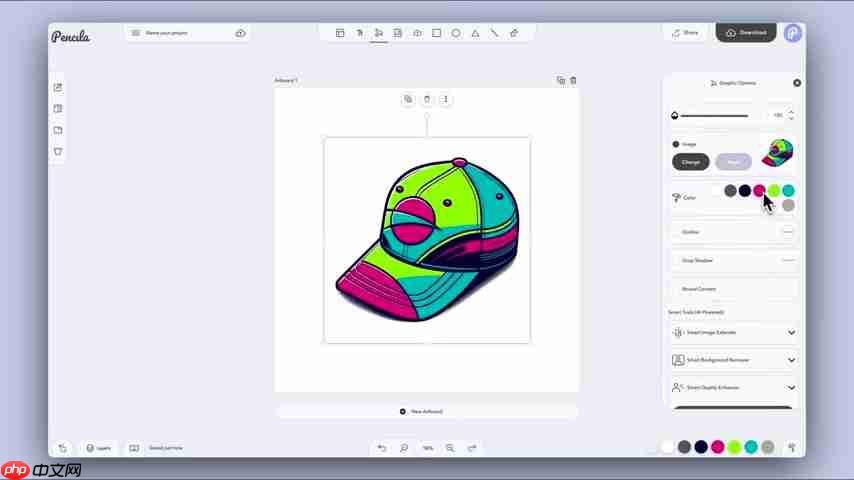Select the white swatch in bottom palette

click(x=668, y=447)
